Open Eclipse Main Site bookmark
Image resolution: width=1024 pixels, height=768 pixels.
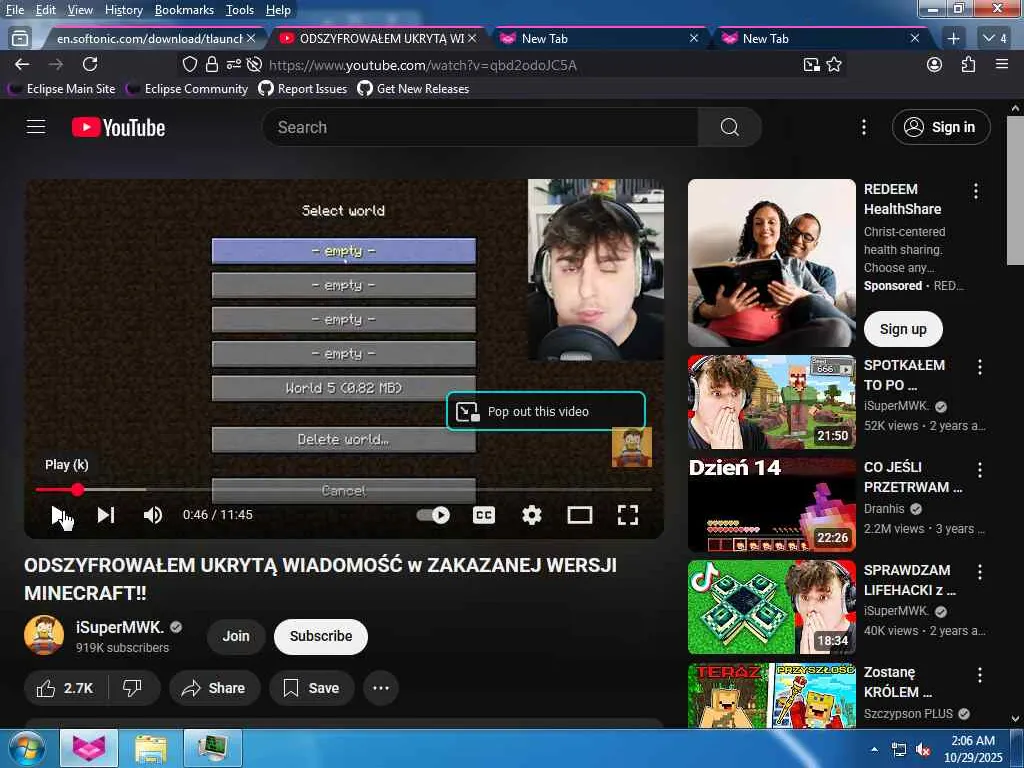point(63,89)
